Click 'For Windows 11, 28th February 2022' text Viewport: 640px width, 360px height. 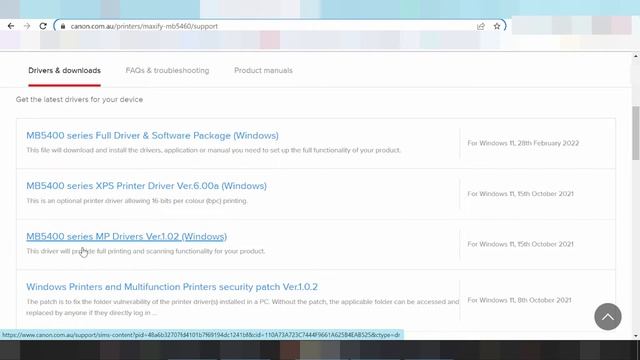coord(523,143)
